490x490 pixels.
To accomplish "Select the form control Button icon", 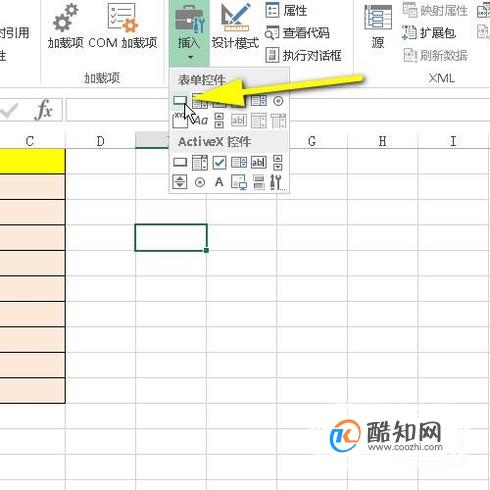I will tap(180, 100).
